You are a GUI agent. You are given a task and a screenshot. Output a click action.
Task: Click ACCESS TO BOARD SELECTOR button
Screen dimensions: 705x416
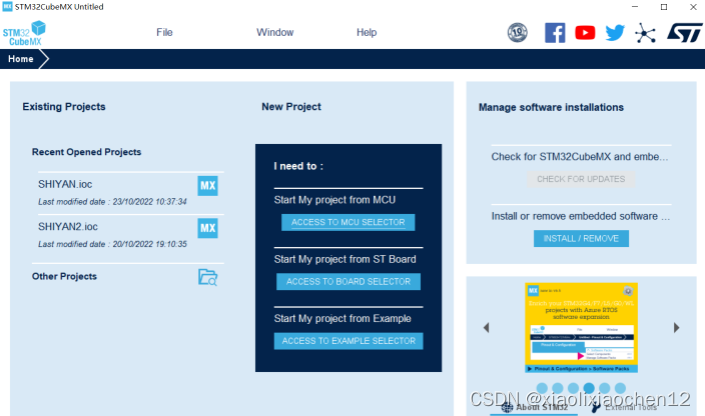(x=348, y=282)
